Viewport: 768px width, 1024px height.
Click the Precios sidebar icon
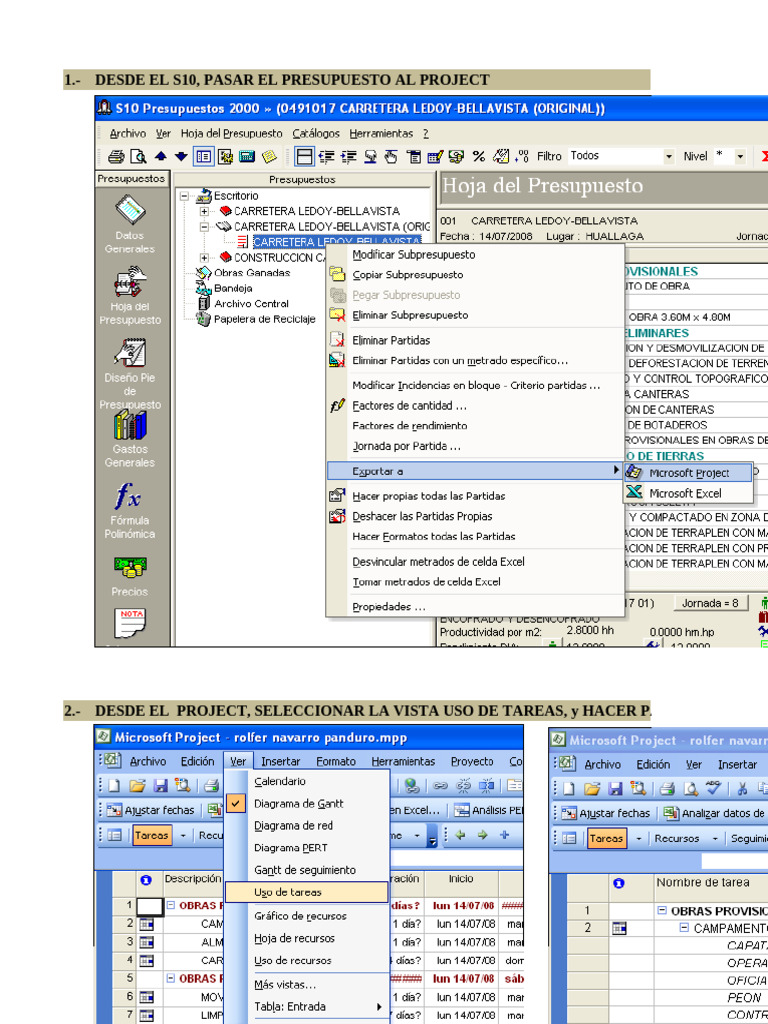click(x=130, y=567)
